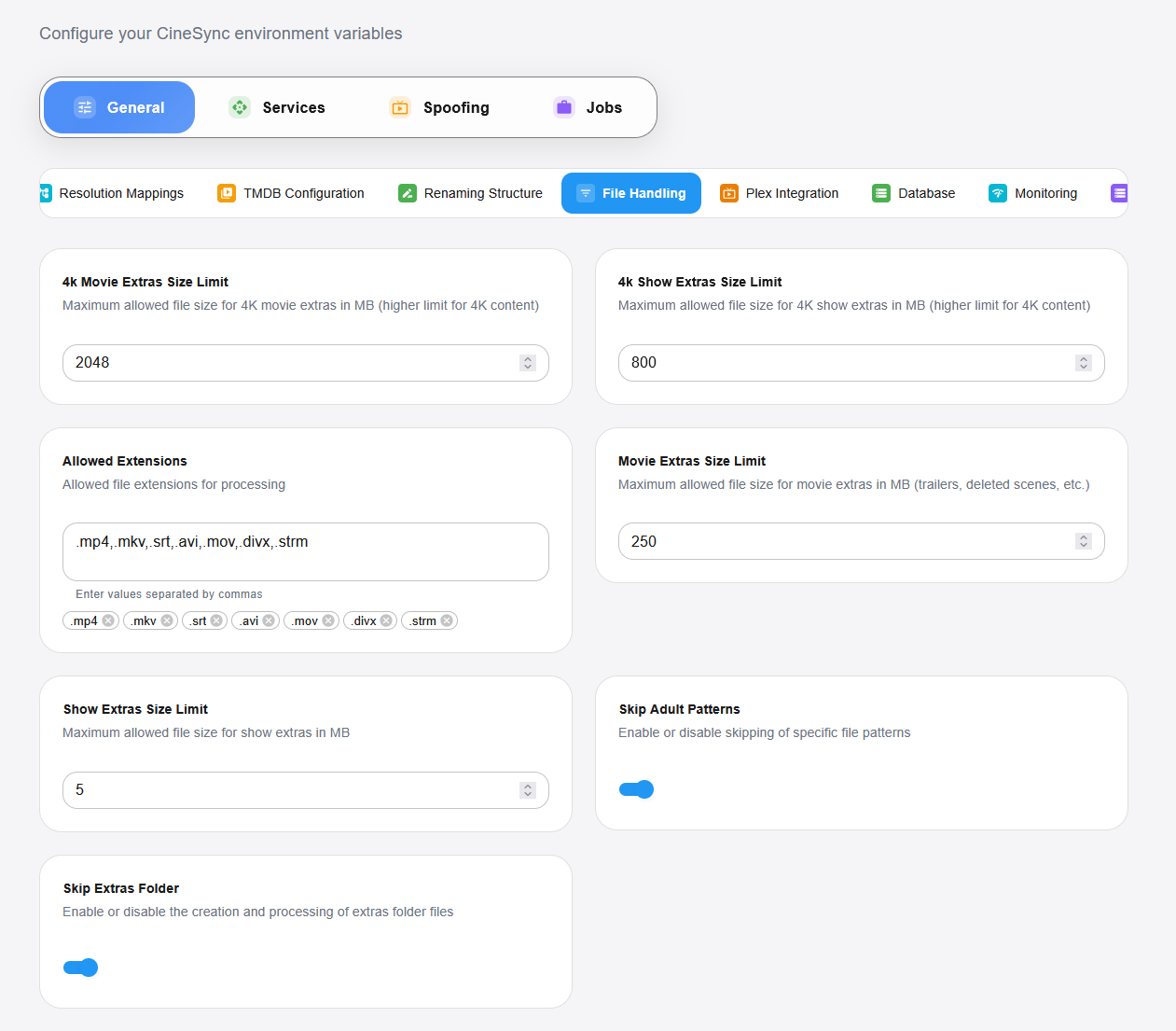
Task: Adjust Movie Extras Size Limit stepper
Action: pos(1083,541)
